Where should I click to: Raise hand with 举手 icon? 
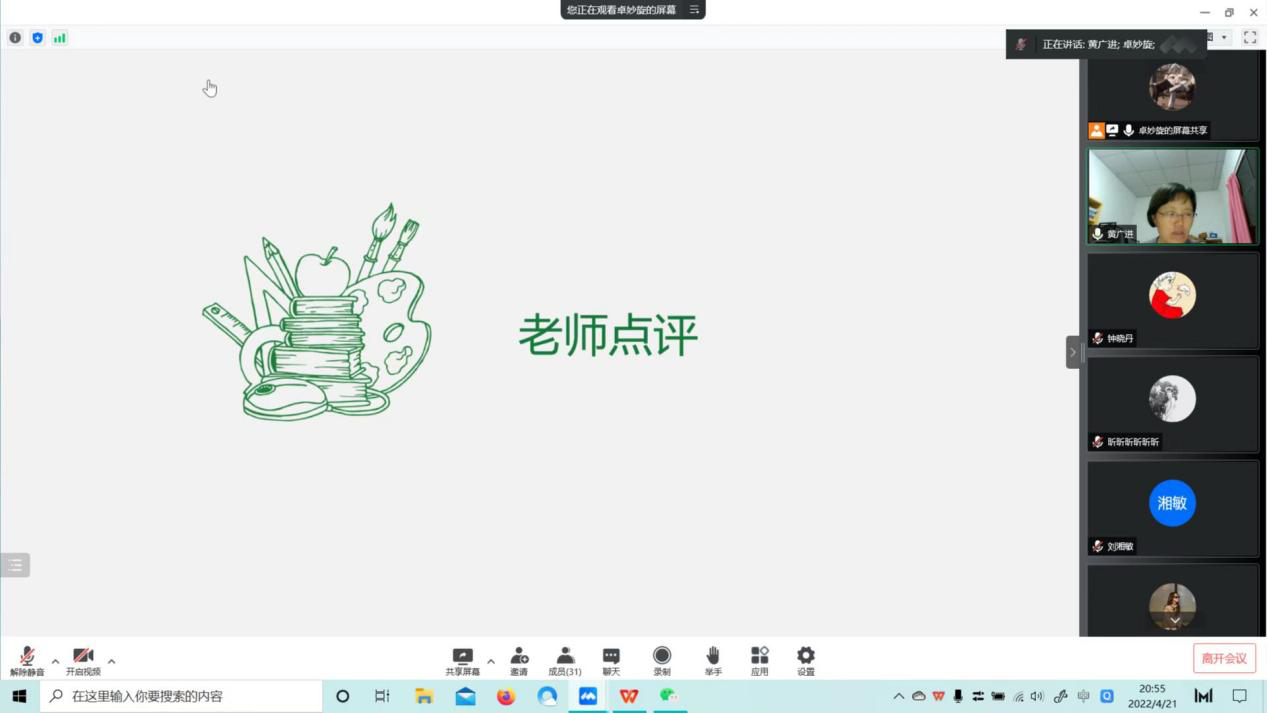pyautogui.click(x=713, y=659)
